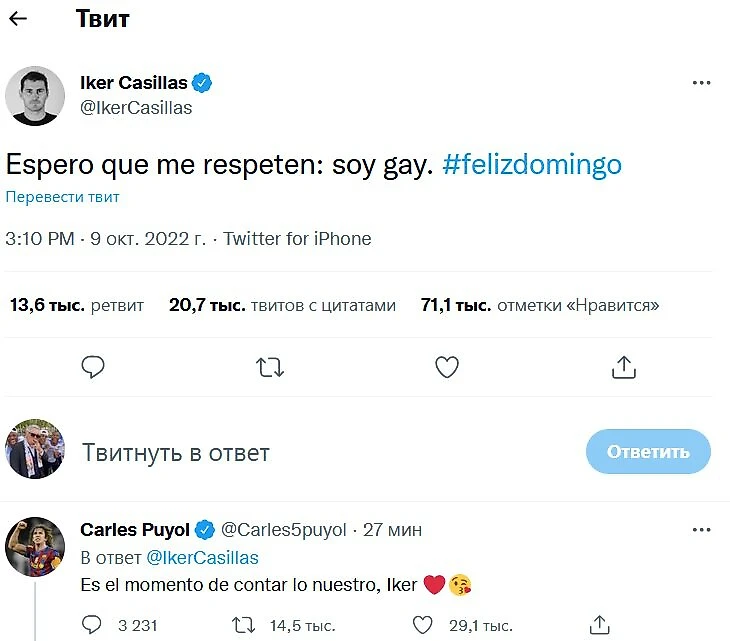This screenshot has height=641, width=730.
Task: Open the 13,6 тыс. ретвит list
Action: (x=77, y=305)
